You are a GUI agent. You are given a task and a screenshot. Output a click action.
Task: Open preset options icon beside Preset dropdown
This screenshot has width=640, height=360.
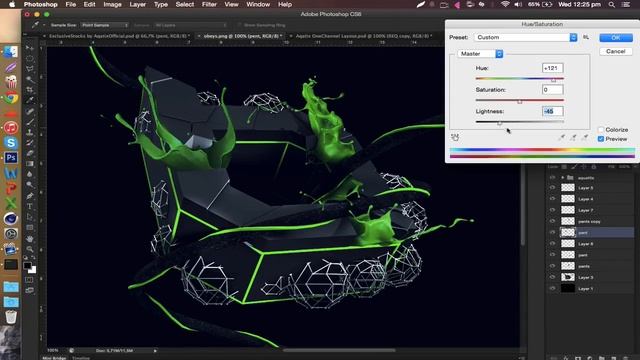586,37
